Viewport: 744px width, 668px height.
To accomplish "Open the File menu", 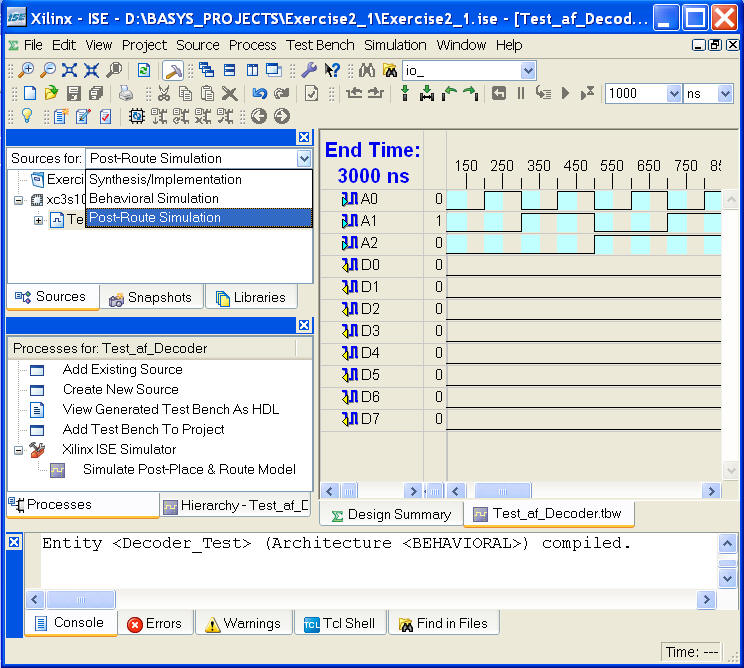I will (33, 45).
